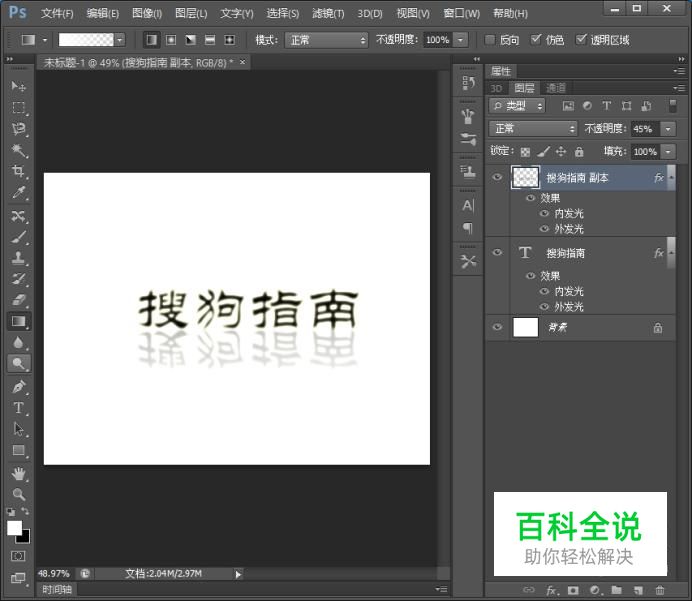Screen dimensions: 692x601
Task: Open the 文件(F) menu
Action: point(57,14)
